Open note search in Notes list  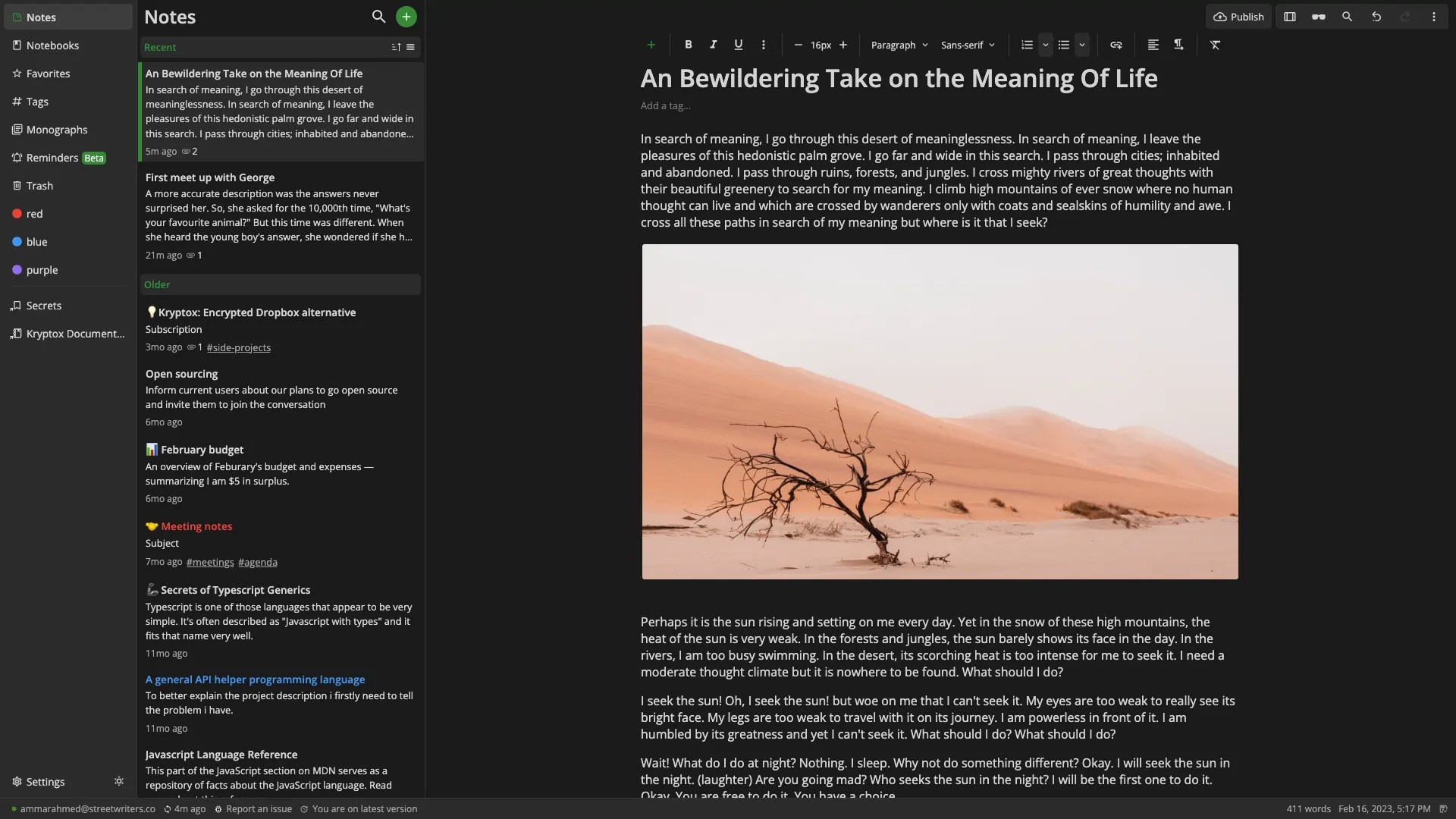(378, 17)
